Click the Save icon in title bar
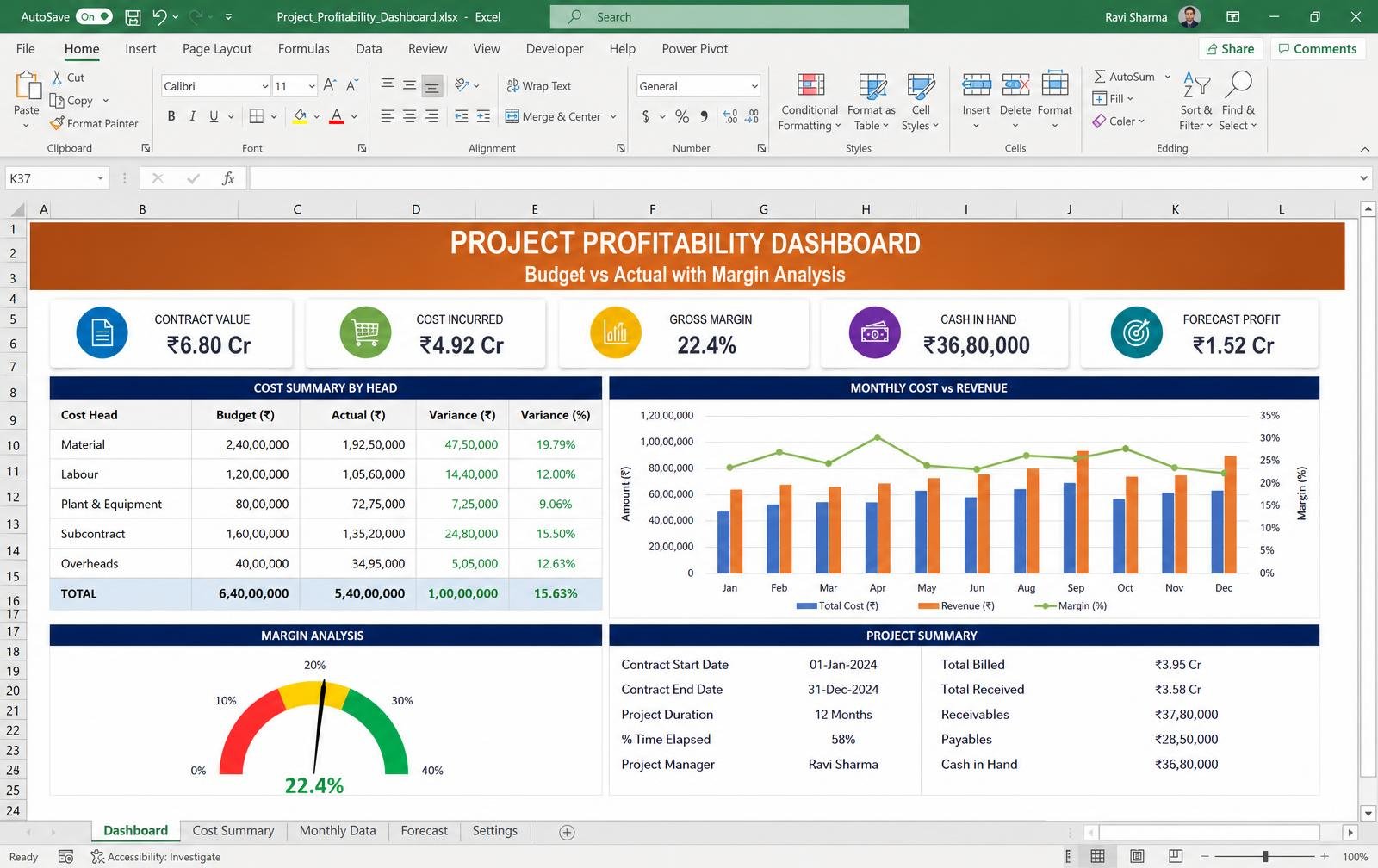This screenshot has width=1378, height=868. [x=133, y=16]
